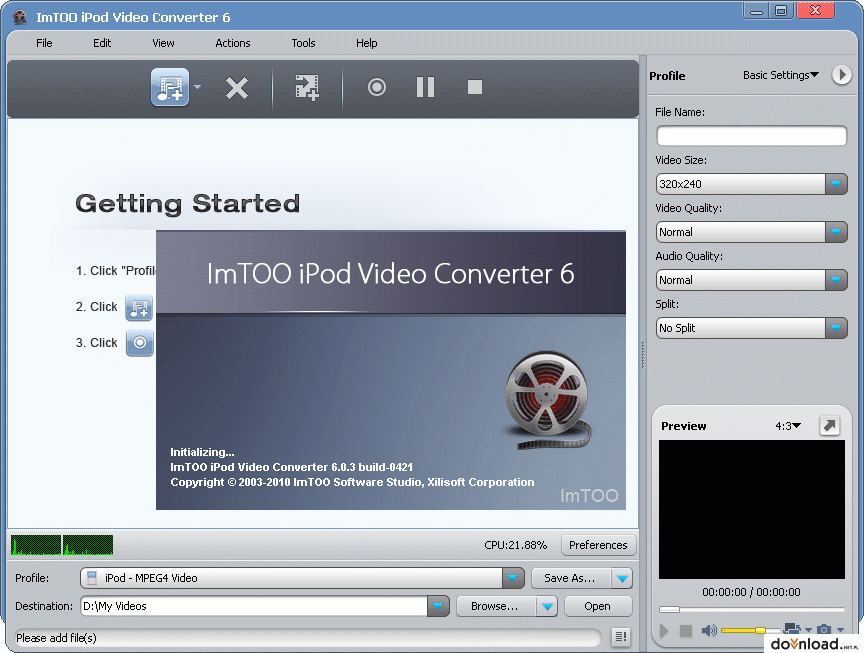864x653 pixels.
Task: Click the Add Profile toolbar icon
Action: click(x=307, y=87)
